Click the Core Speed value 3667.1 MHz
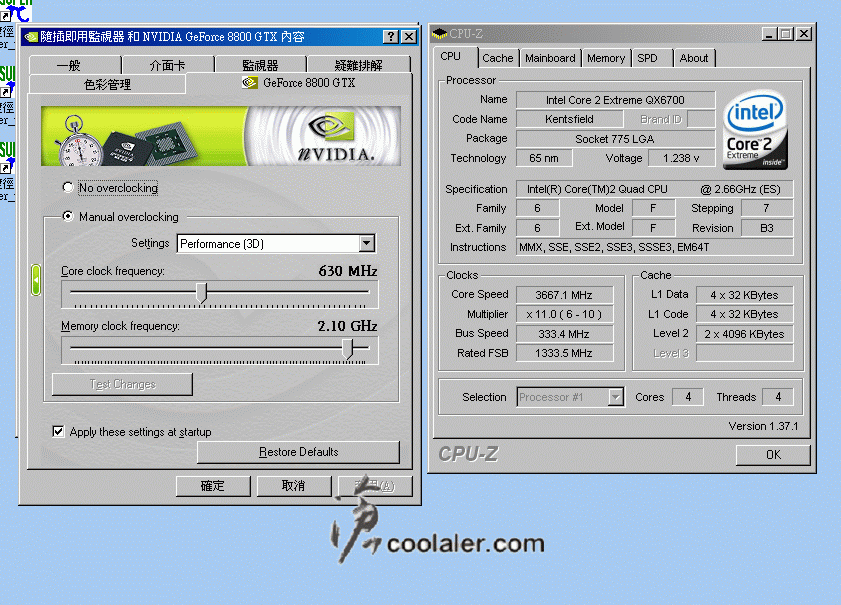Viewport: 841px width, 605px height. [x=564, y=295]
